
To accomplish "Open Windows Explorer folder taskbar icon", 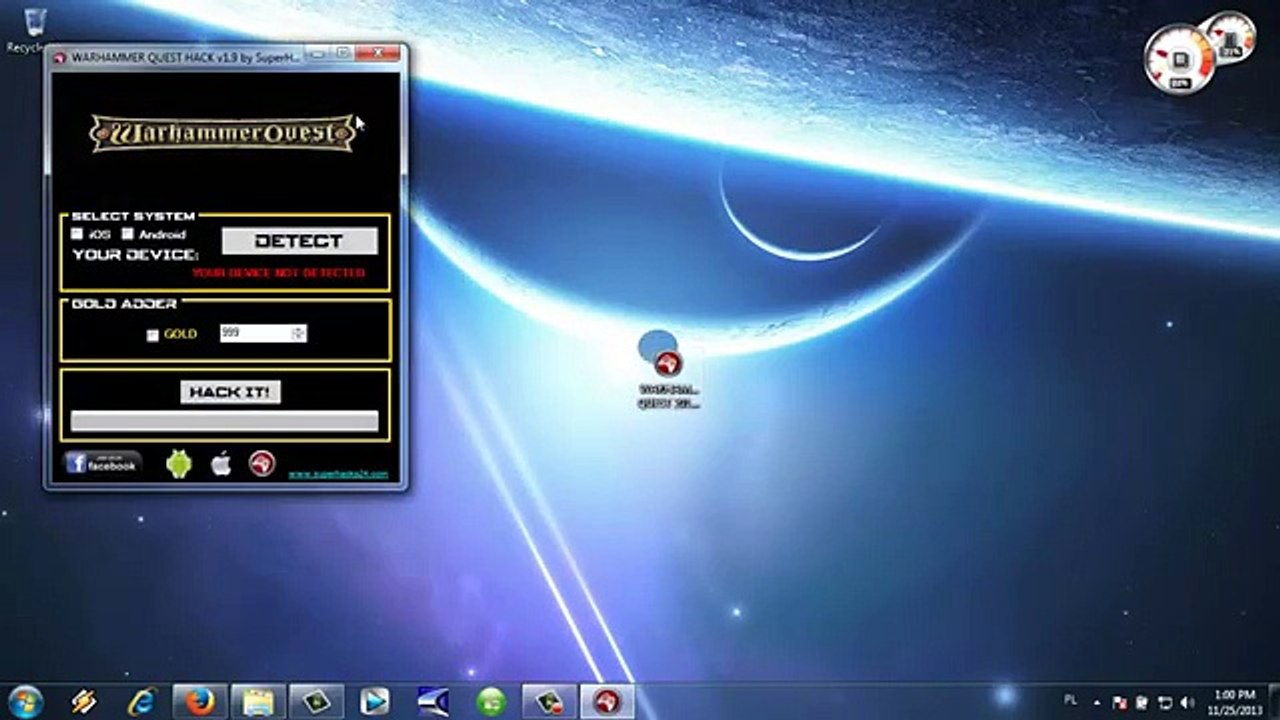I will tap(258, 701).
